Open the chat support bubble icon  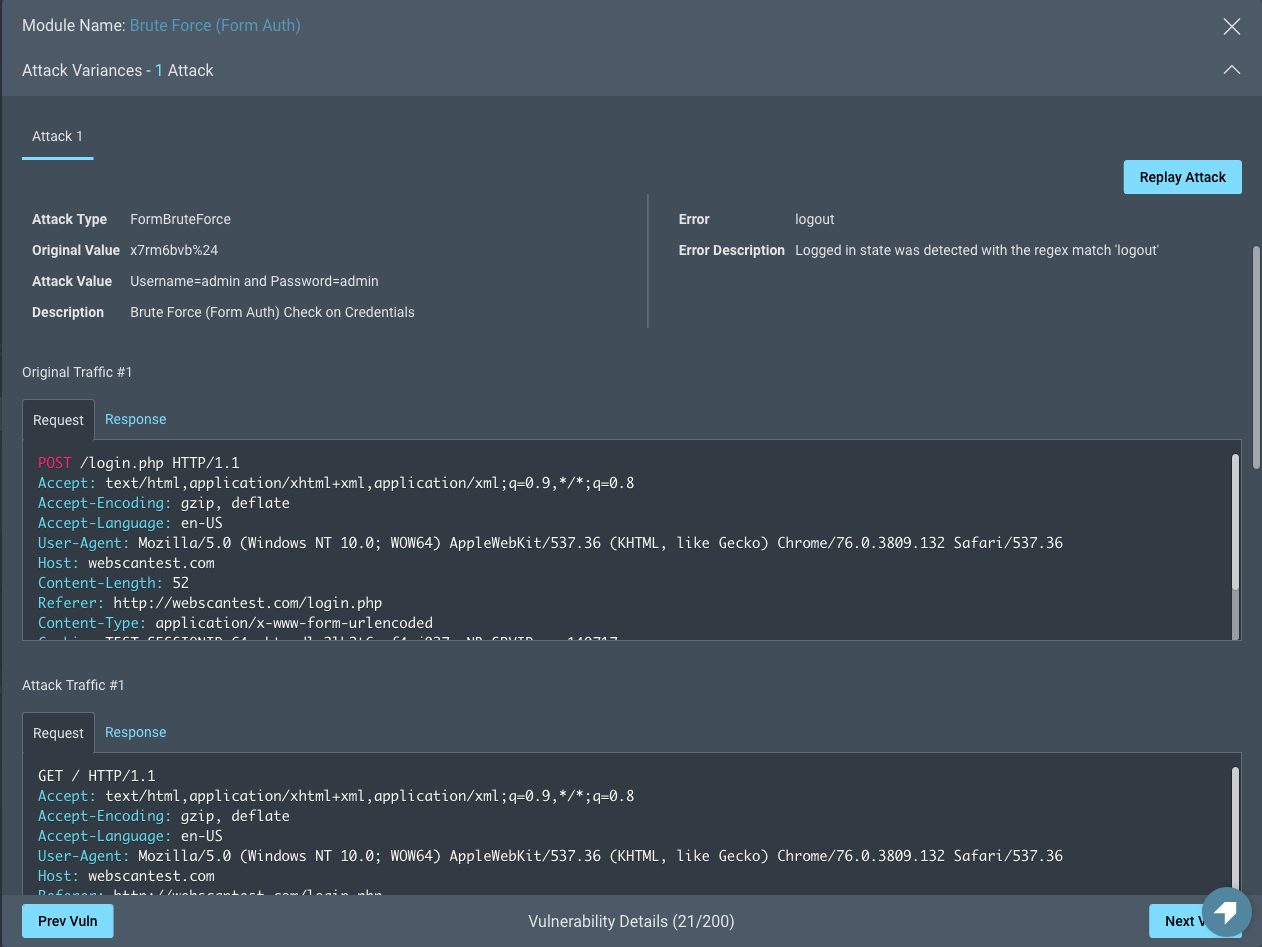pos(1226,911)
